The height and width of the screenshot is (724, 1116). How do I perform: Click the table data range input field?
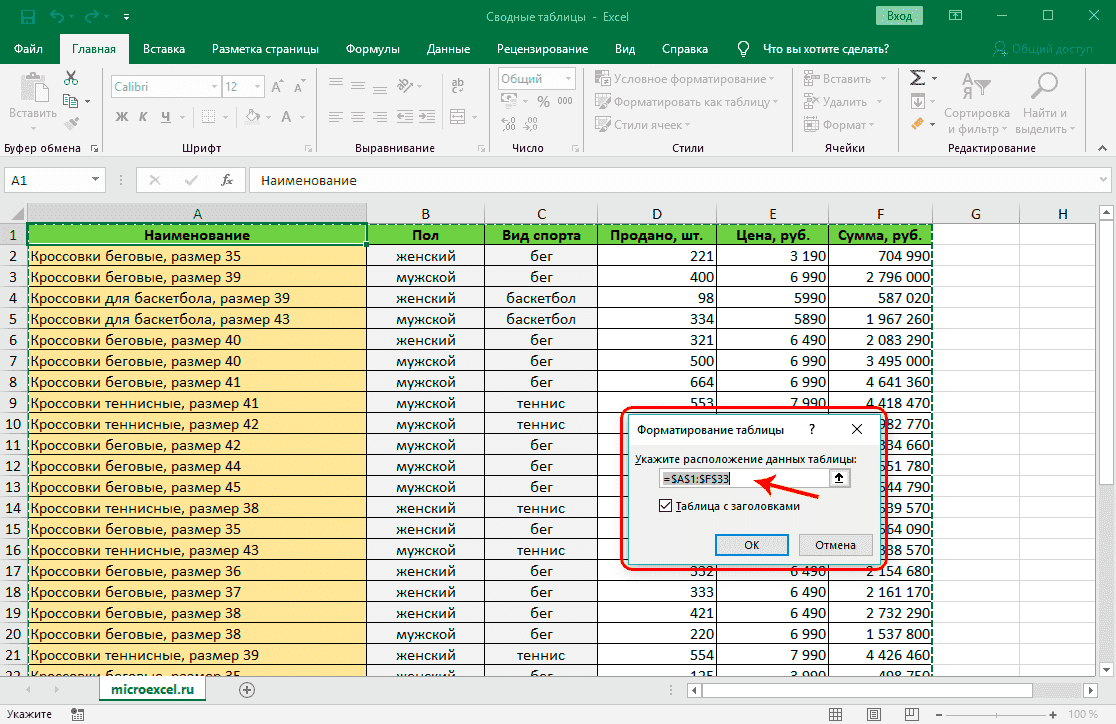pos(743,479)
